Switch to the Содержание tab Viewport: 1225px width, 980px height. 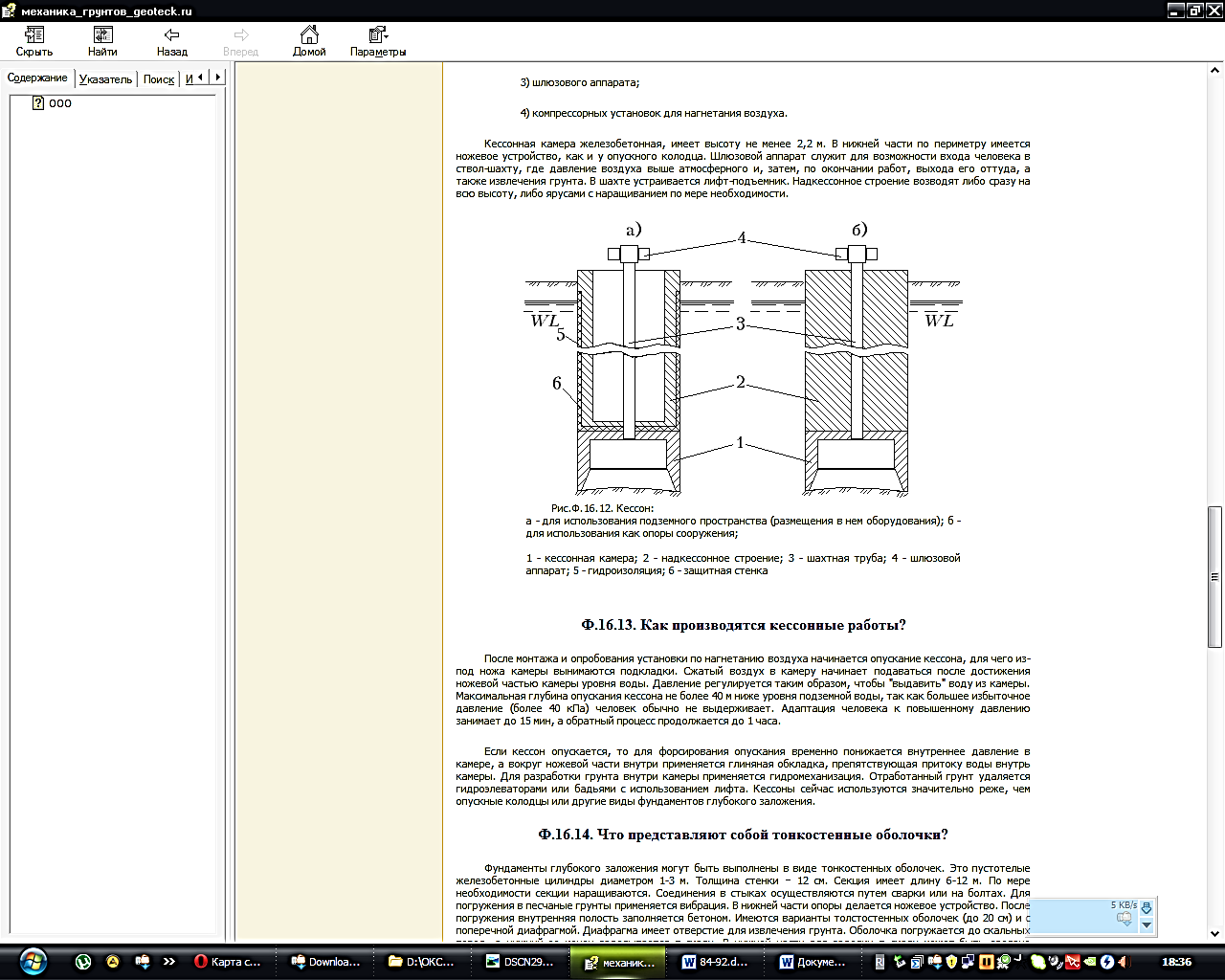coord(37,78)
